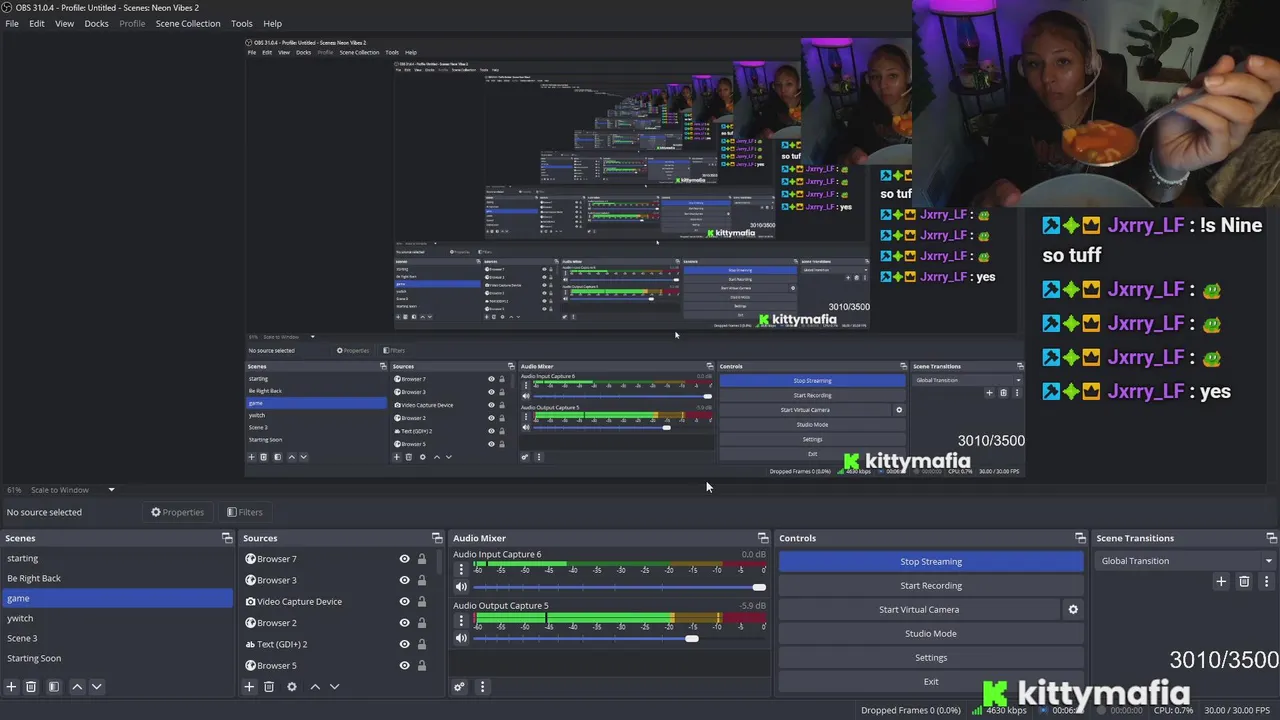Open the Global Transition dropdown

1186,561
